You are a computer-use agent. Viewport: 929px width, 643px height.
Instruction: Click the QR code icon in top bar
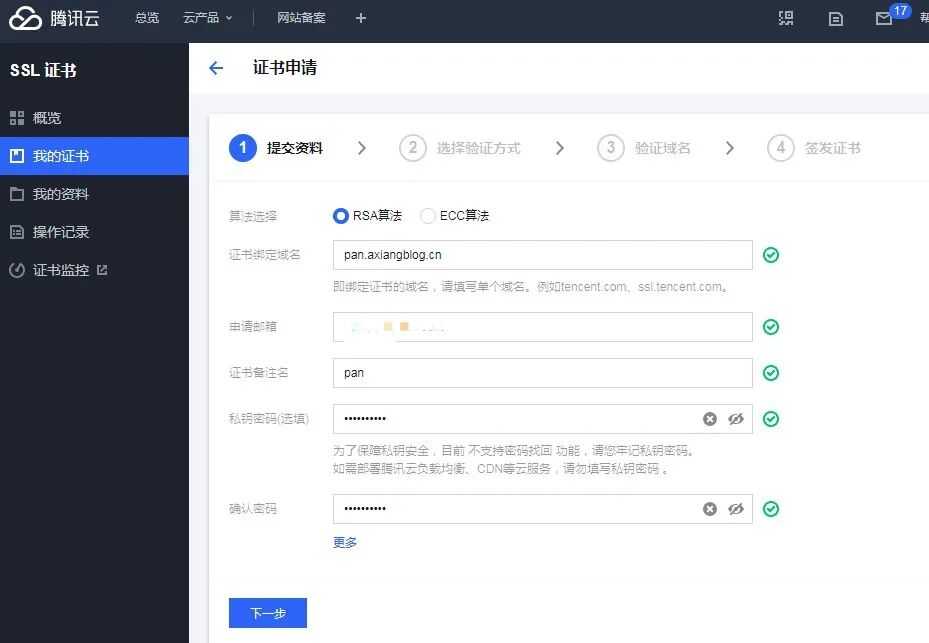(x=786, y=18)
